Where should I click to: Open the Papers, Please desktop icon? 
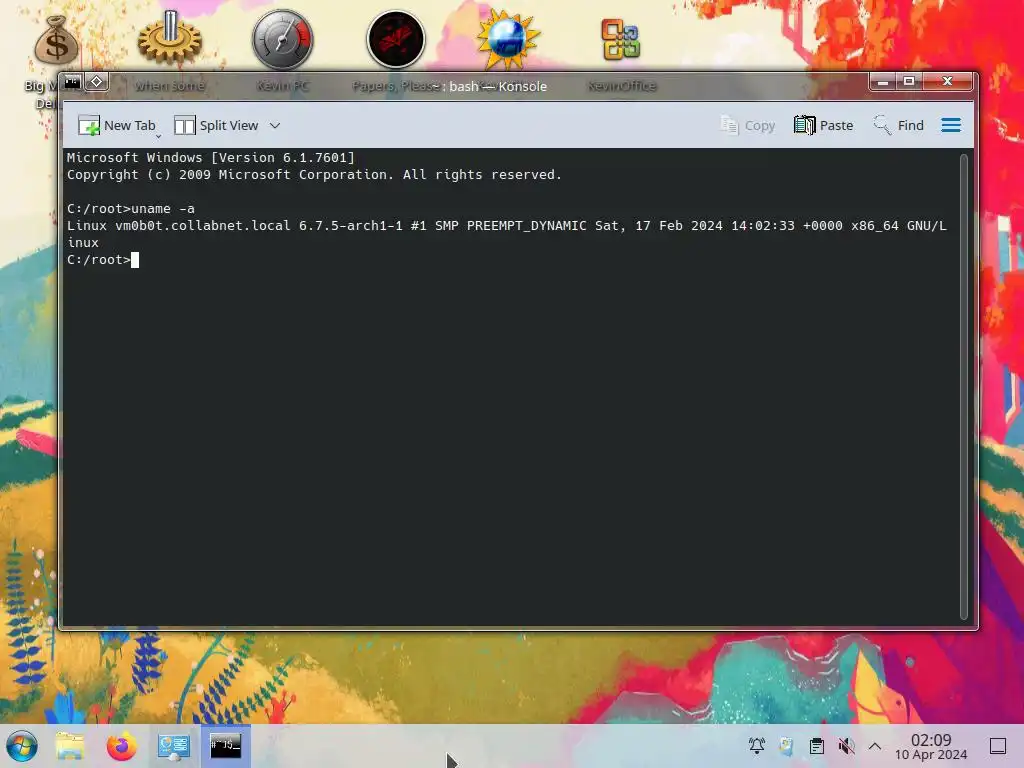pyautogui.click(x=396, y=40)
